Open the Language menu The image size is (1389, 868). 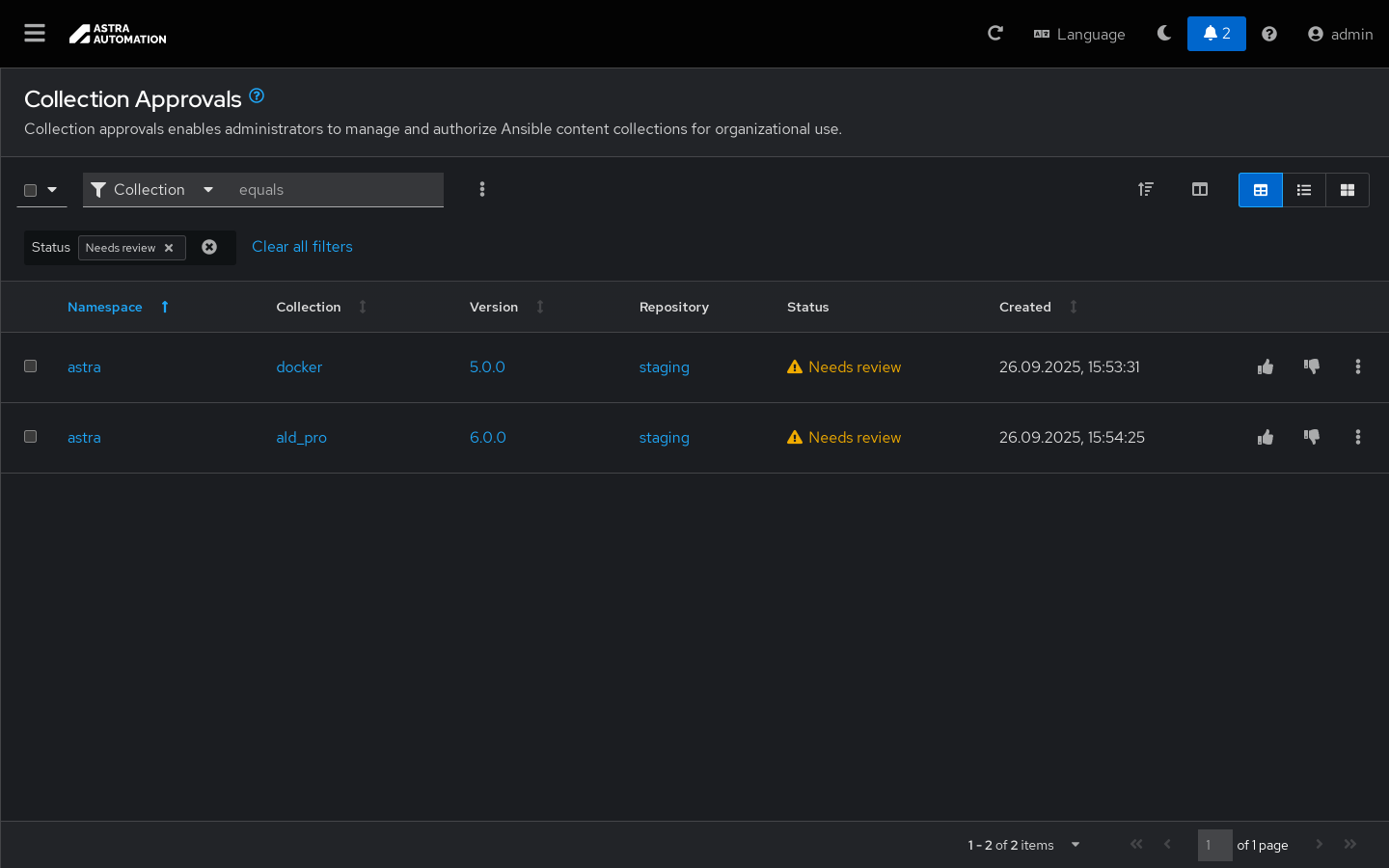[x=1079, y=34]
